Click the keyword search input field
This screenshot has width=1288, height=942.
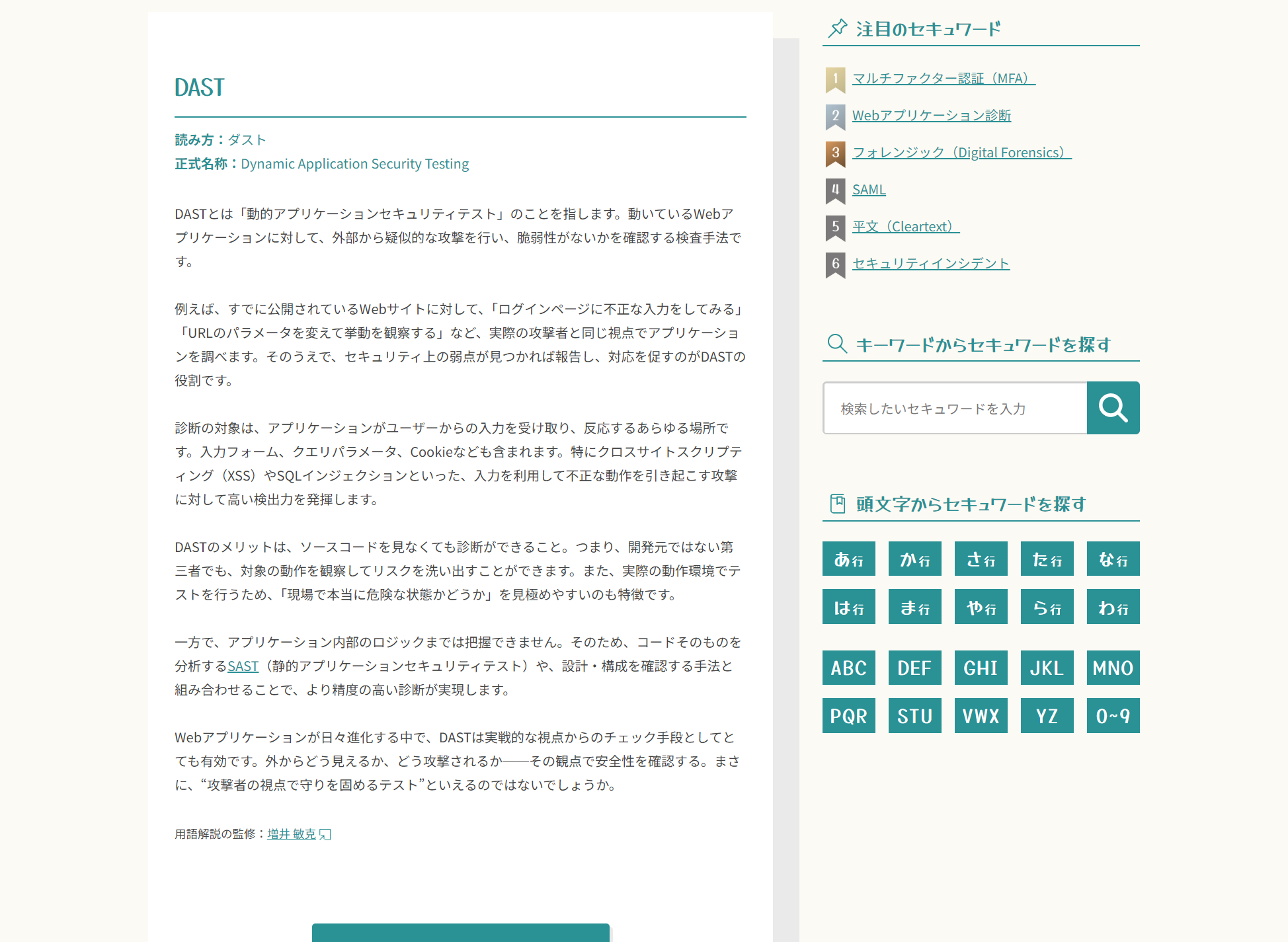954,408
